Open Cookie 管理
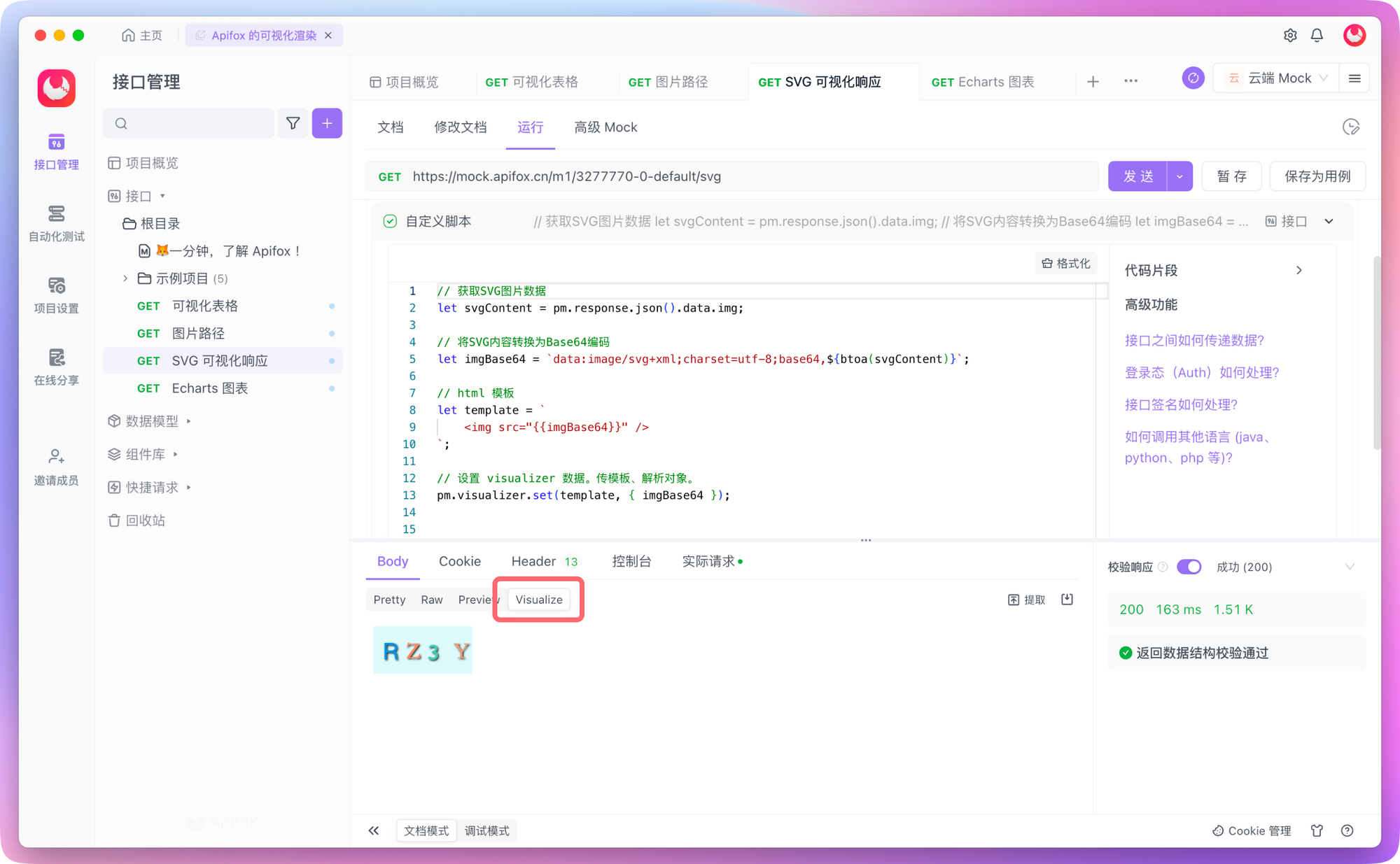 tap(1252, 830)
